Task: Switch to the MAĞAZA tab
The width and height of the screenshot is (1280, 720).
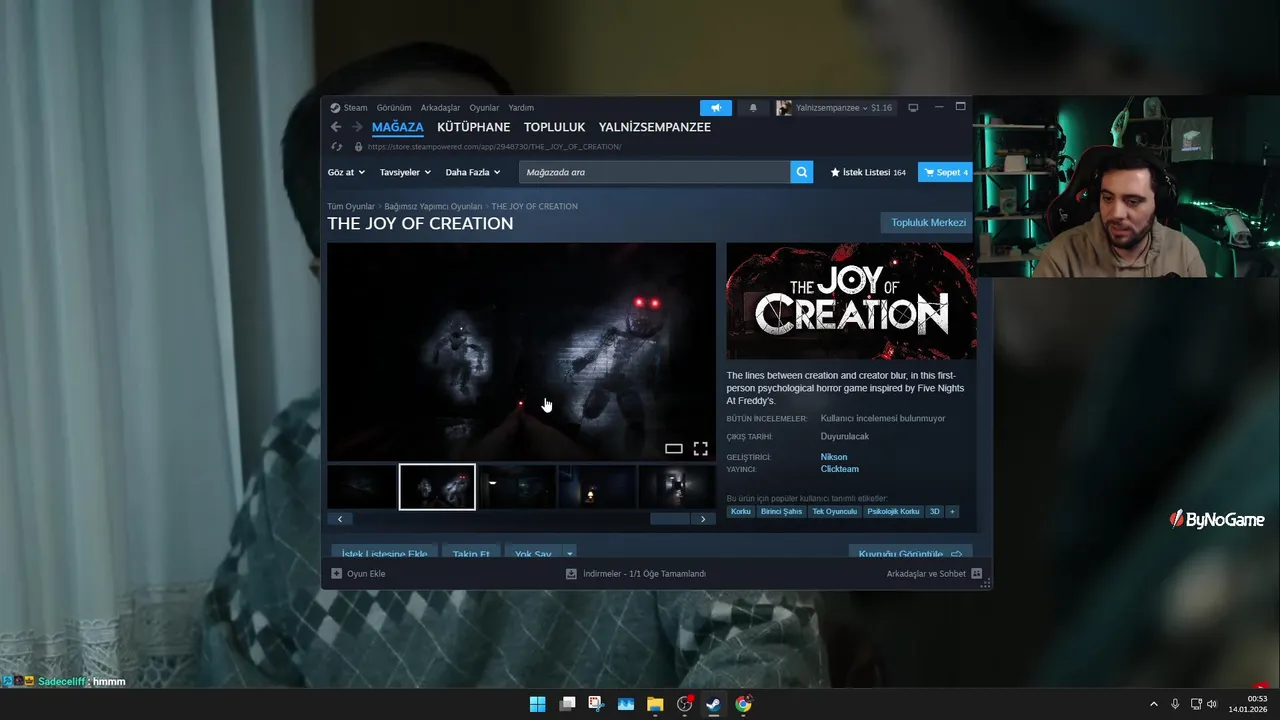Action: pos(398,127)
